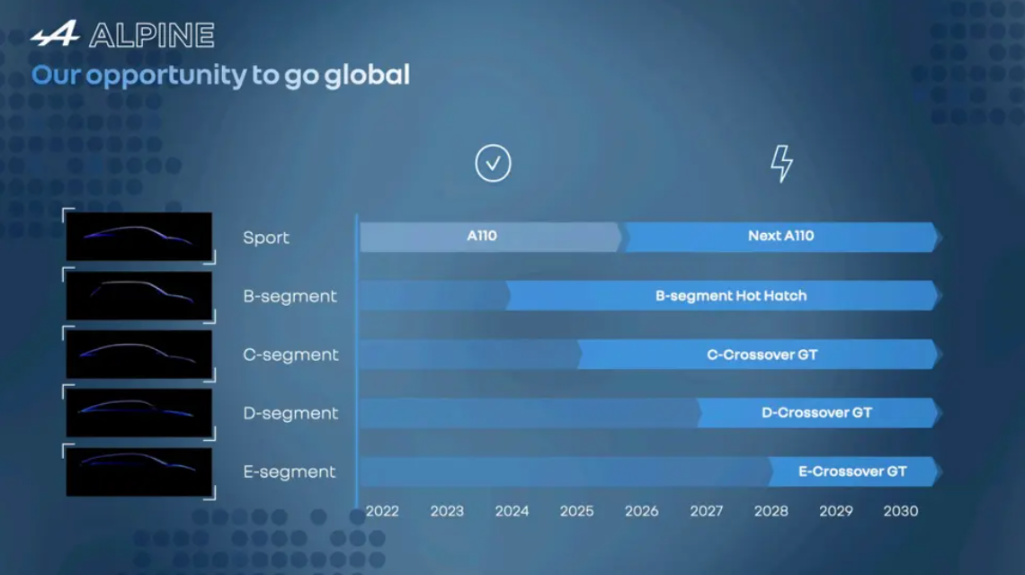
Task: Click the 2022 year label
Action: (382, 511)
